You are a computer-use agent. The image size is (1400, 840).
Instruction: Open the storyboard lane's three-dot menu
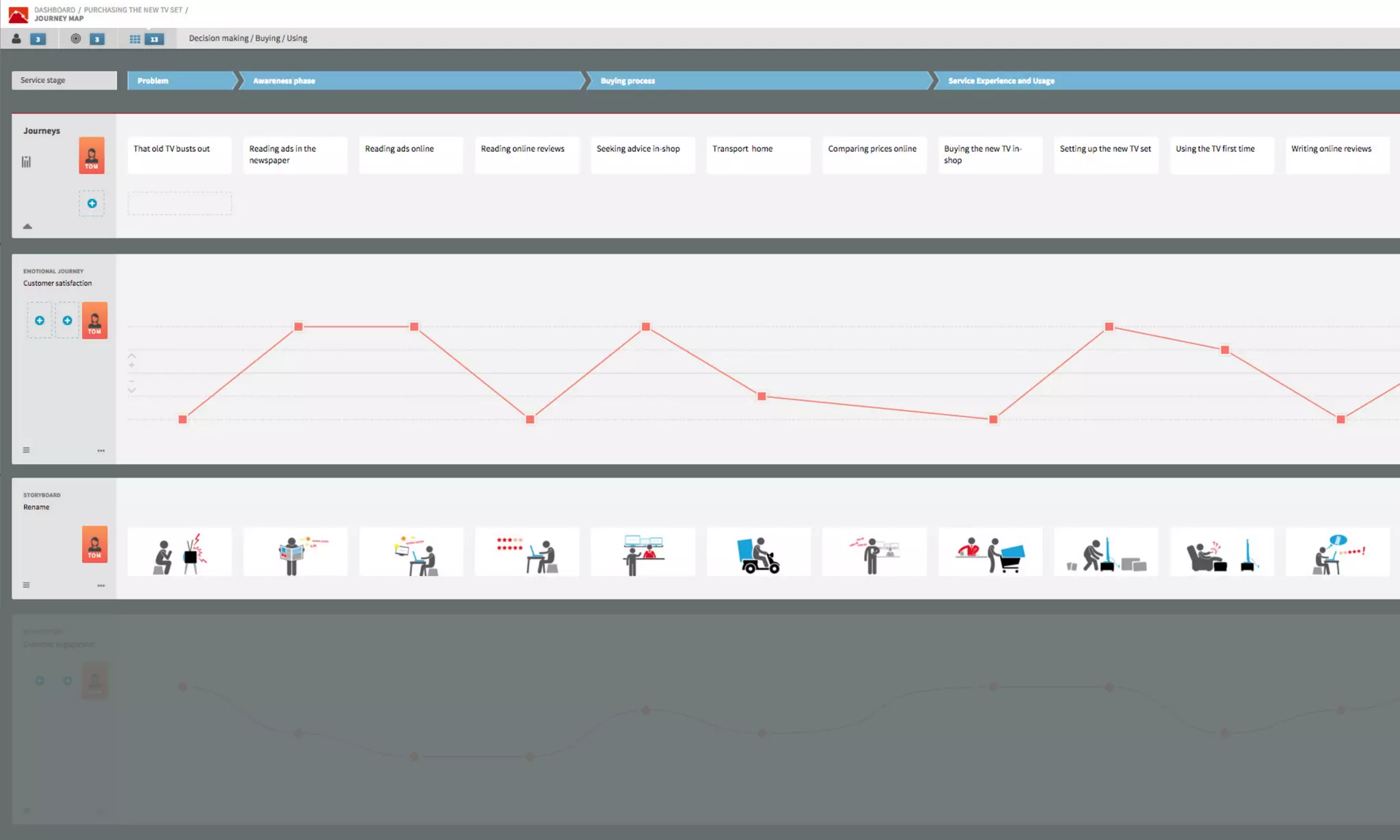101,586
